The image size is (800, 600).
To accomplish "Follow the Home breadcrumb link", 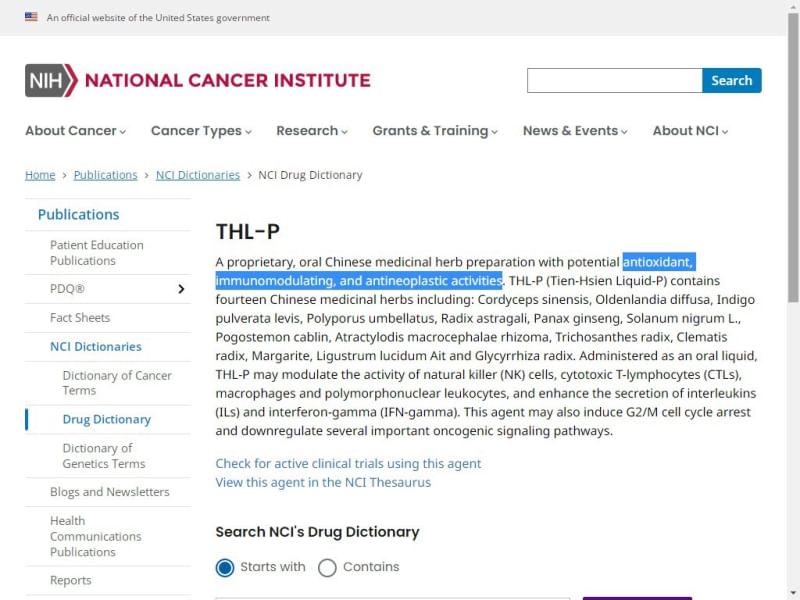I will click(x=40, y=175).
